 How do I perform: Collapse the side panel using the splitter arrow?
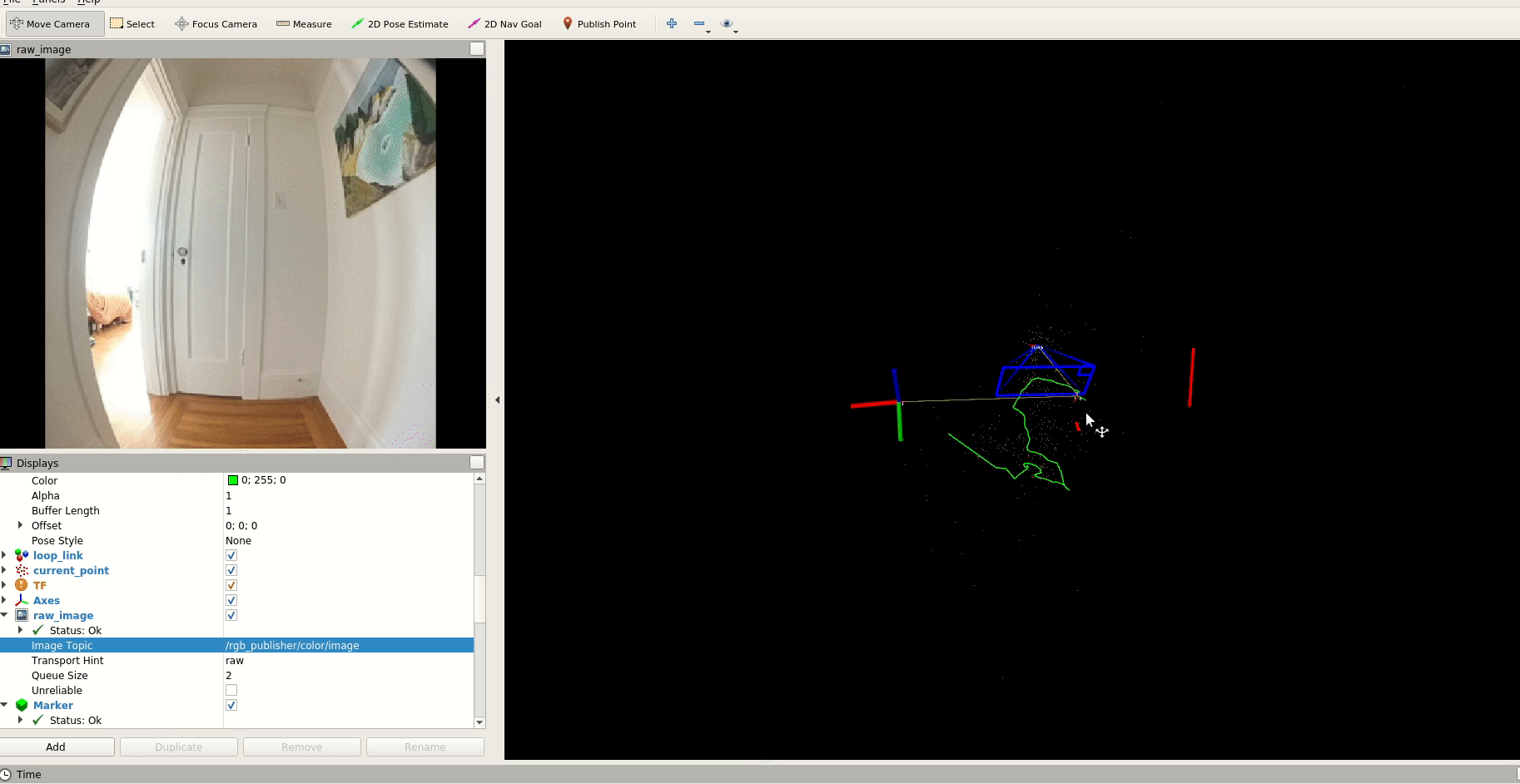(497, 399)
